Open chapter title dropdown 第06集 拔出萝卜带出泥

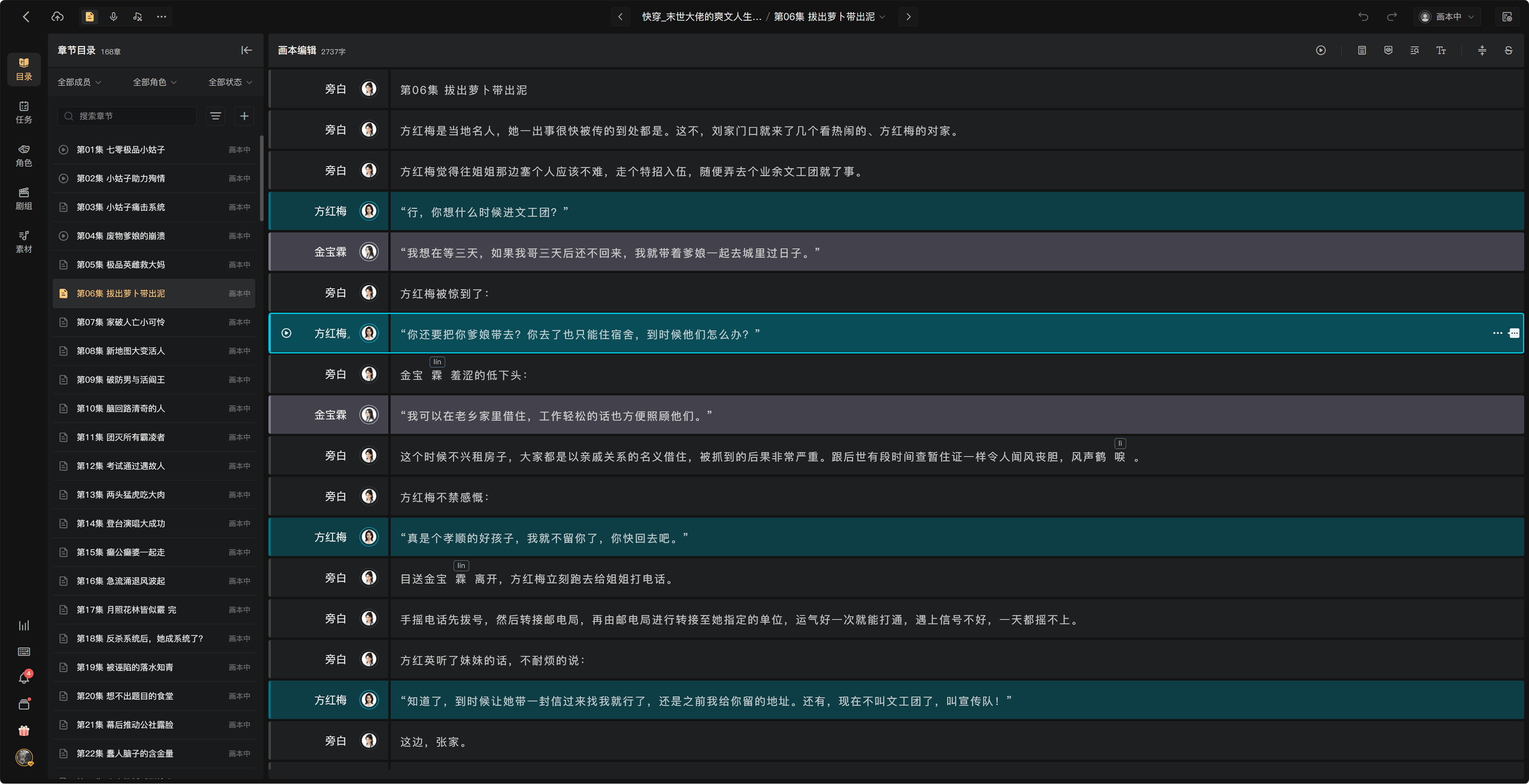[829, 17]
